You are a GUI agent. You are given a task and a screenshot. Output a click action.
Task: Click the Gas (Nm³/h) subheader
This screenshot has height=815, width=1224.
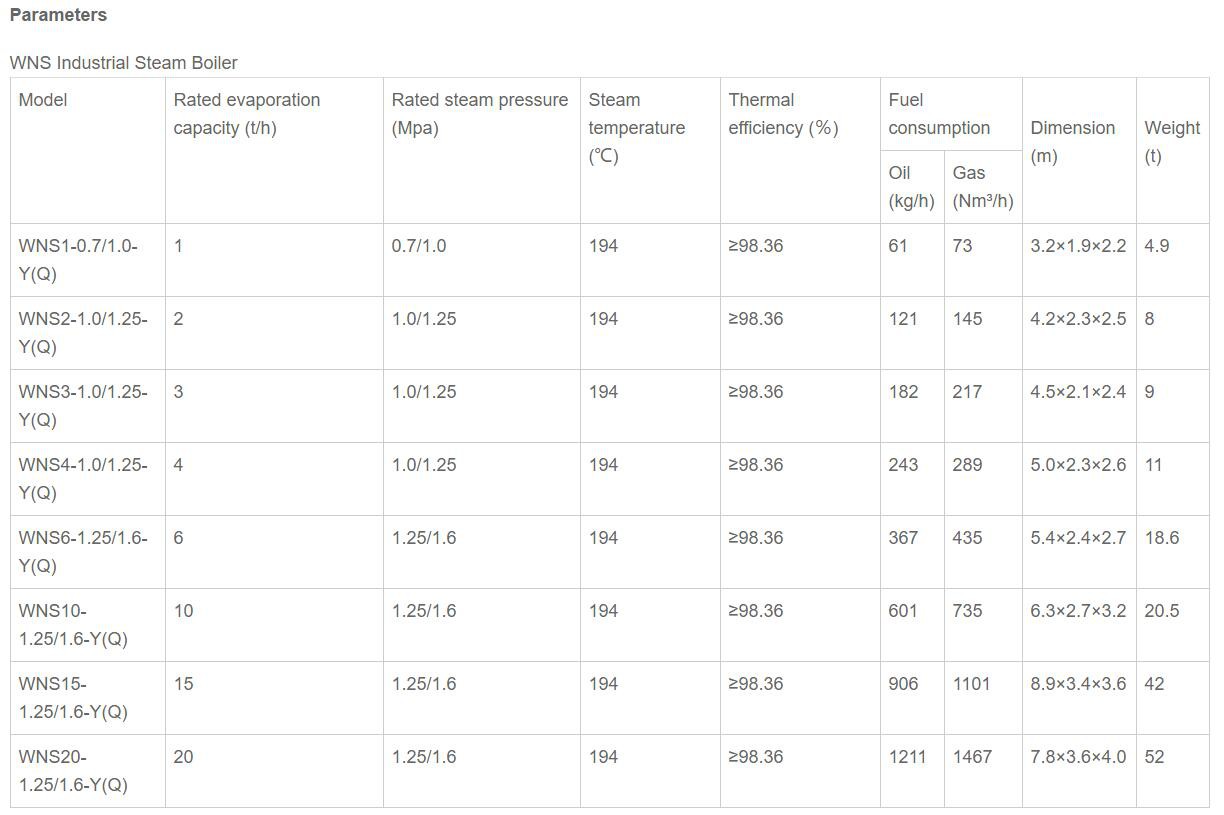click(x=982, y=187)
